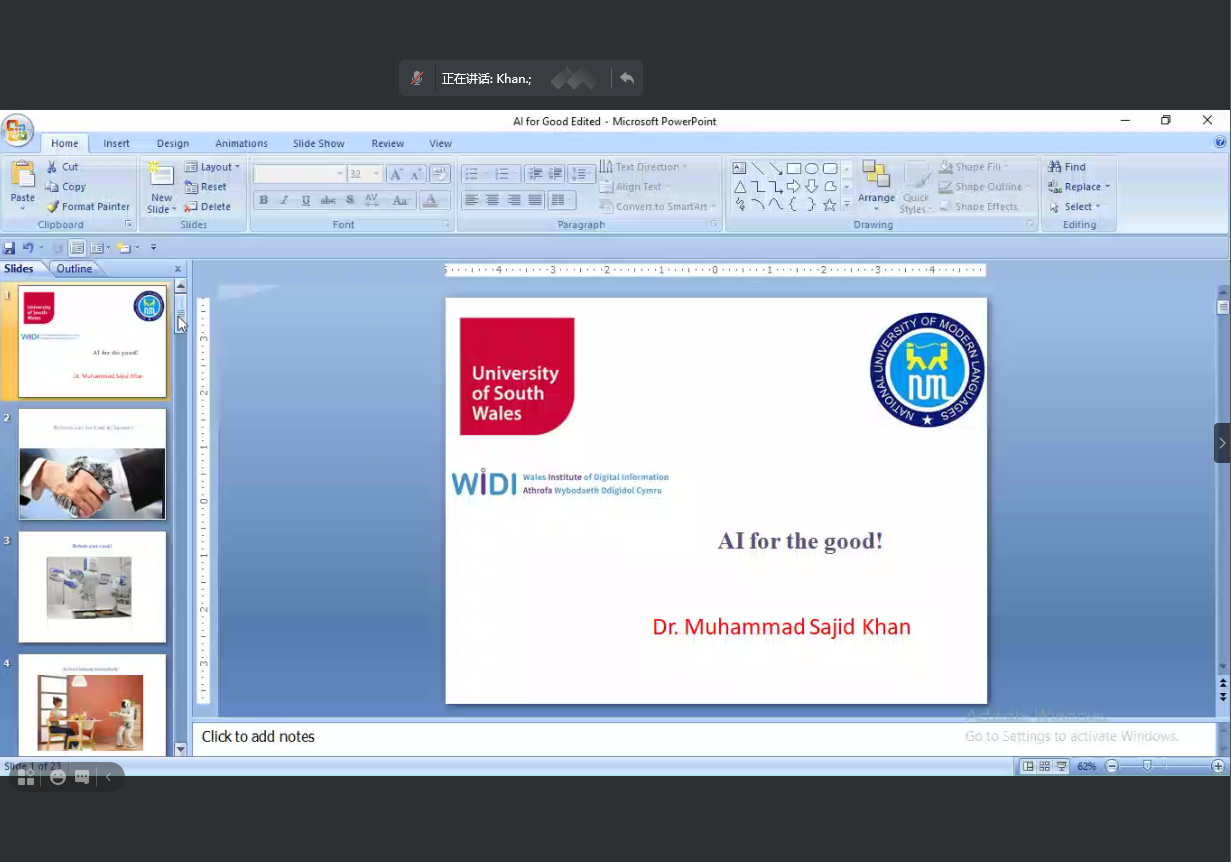Select slide 2 thumbnail with handshake image
The height and width of the screenshot is (862, 1231).
click(x=92, y=465)
